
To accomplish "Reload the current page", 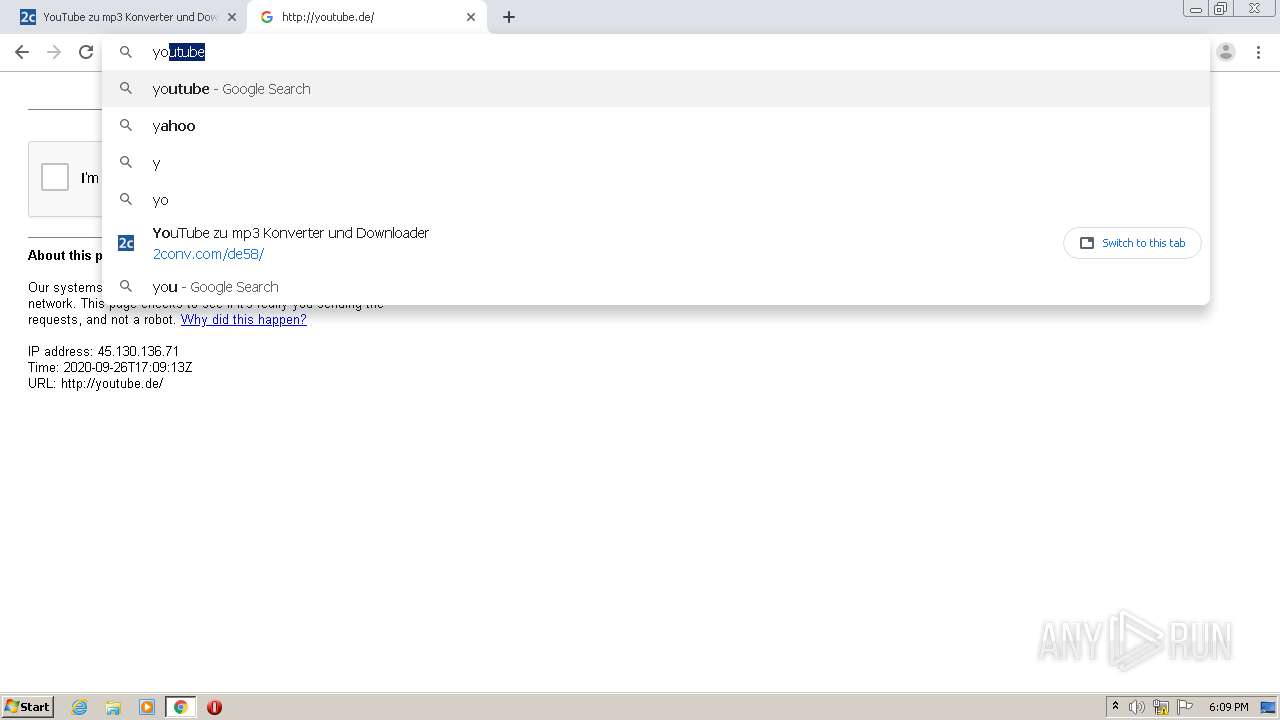I will [x=86, y=52].
